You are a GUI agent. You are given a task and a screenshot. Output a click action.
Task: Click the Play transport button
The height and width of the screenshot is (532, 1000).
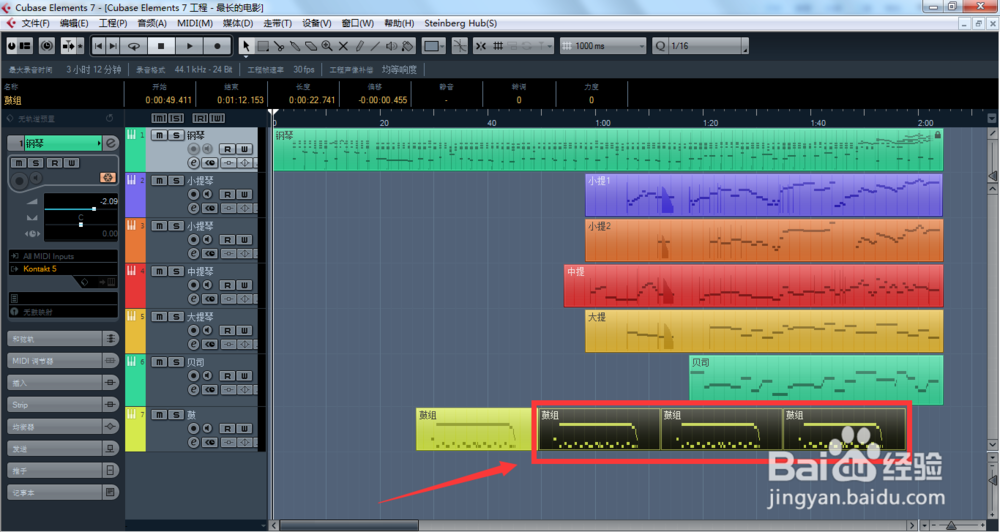(189, 46)
